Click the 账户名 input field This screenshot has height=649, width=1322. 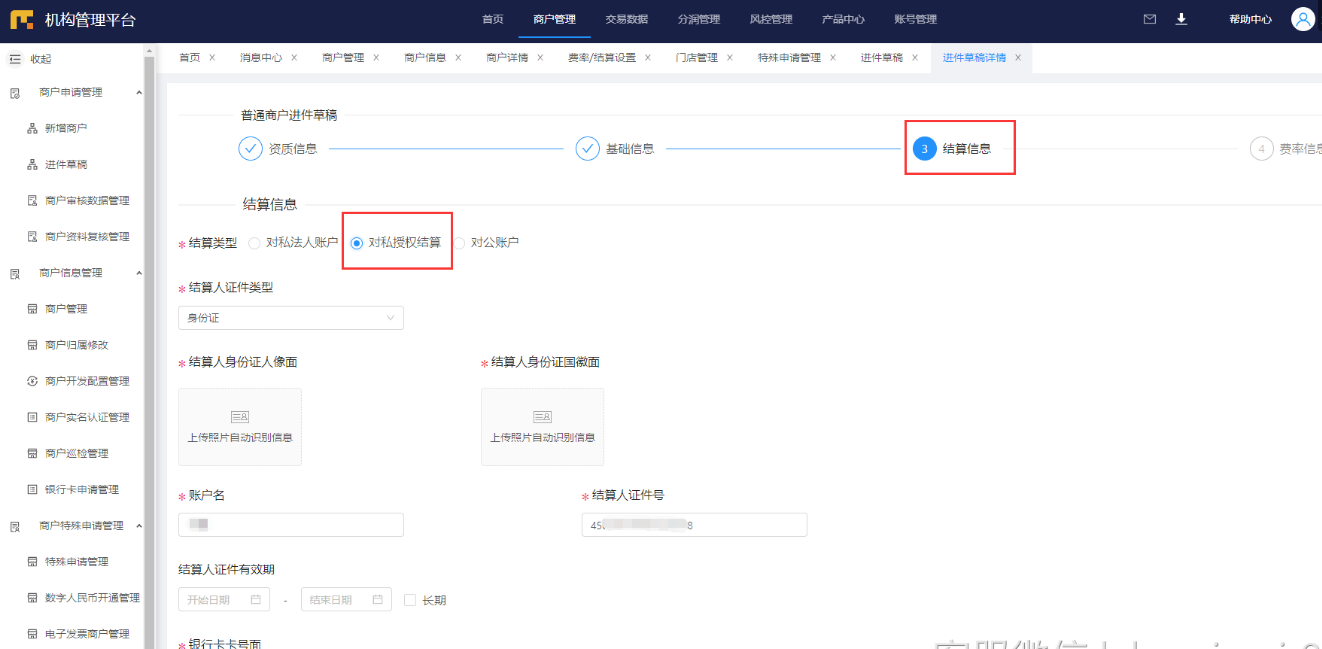coord(290,525)
